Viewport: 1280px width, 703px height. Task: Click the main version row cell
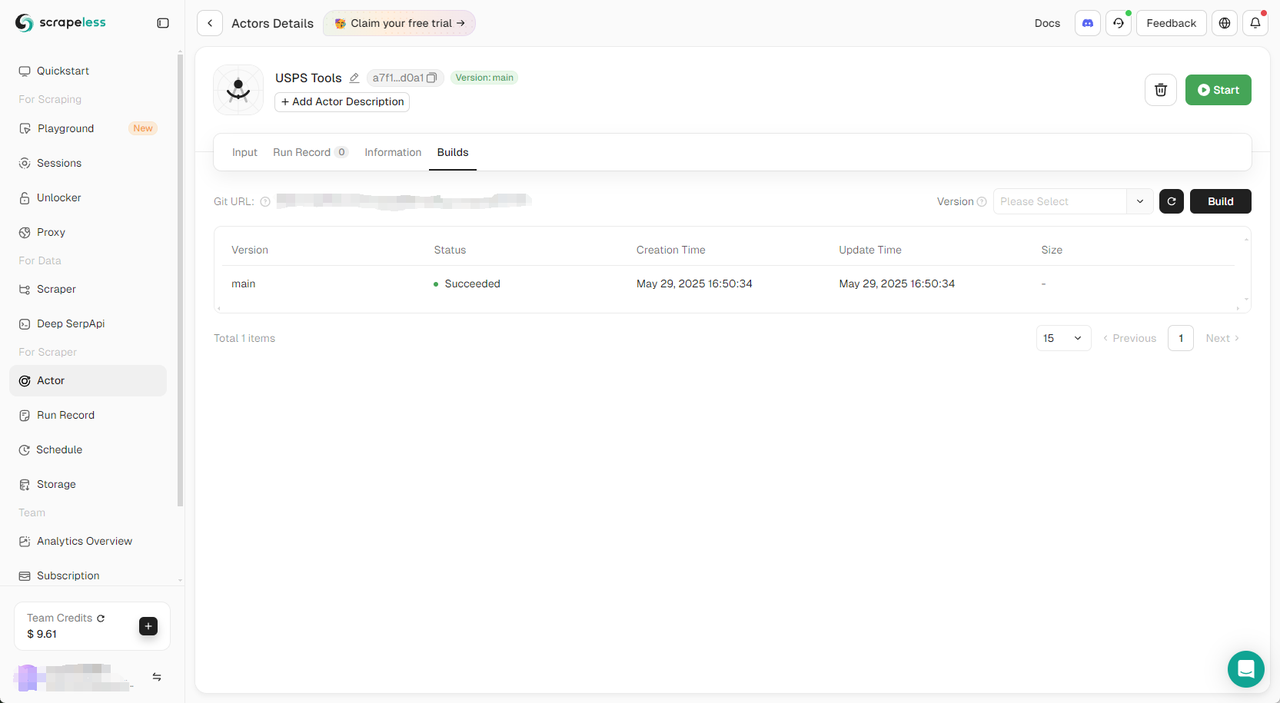243,284
